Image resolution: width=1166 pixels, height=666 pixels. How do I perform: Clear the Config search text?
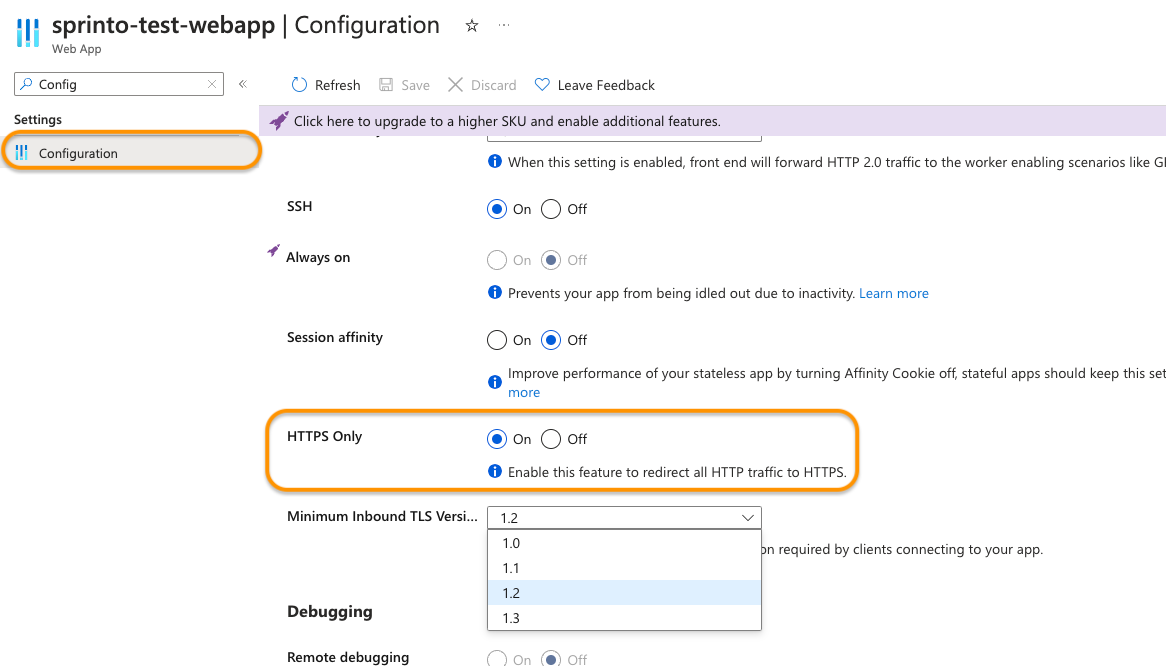[x=212, y=84]
